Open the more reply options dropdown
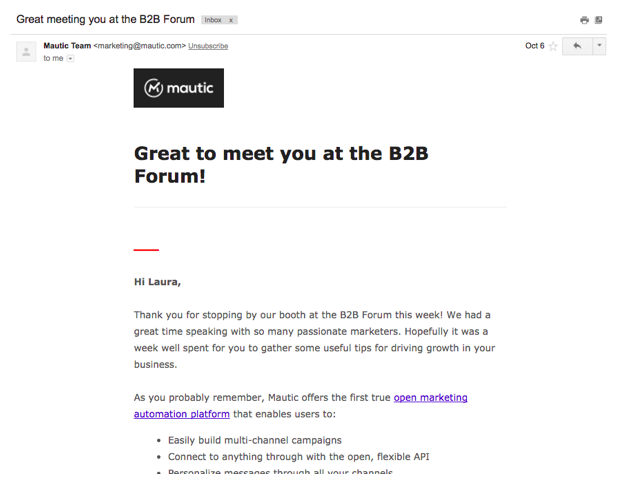628x477 pixels. 599,46
